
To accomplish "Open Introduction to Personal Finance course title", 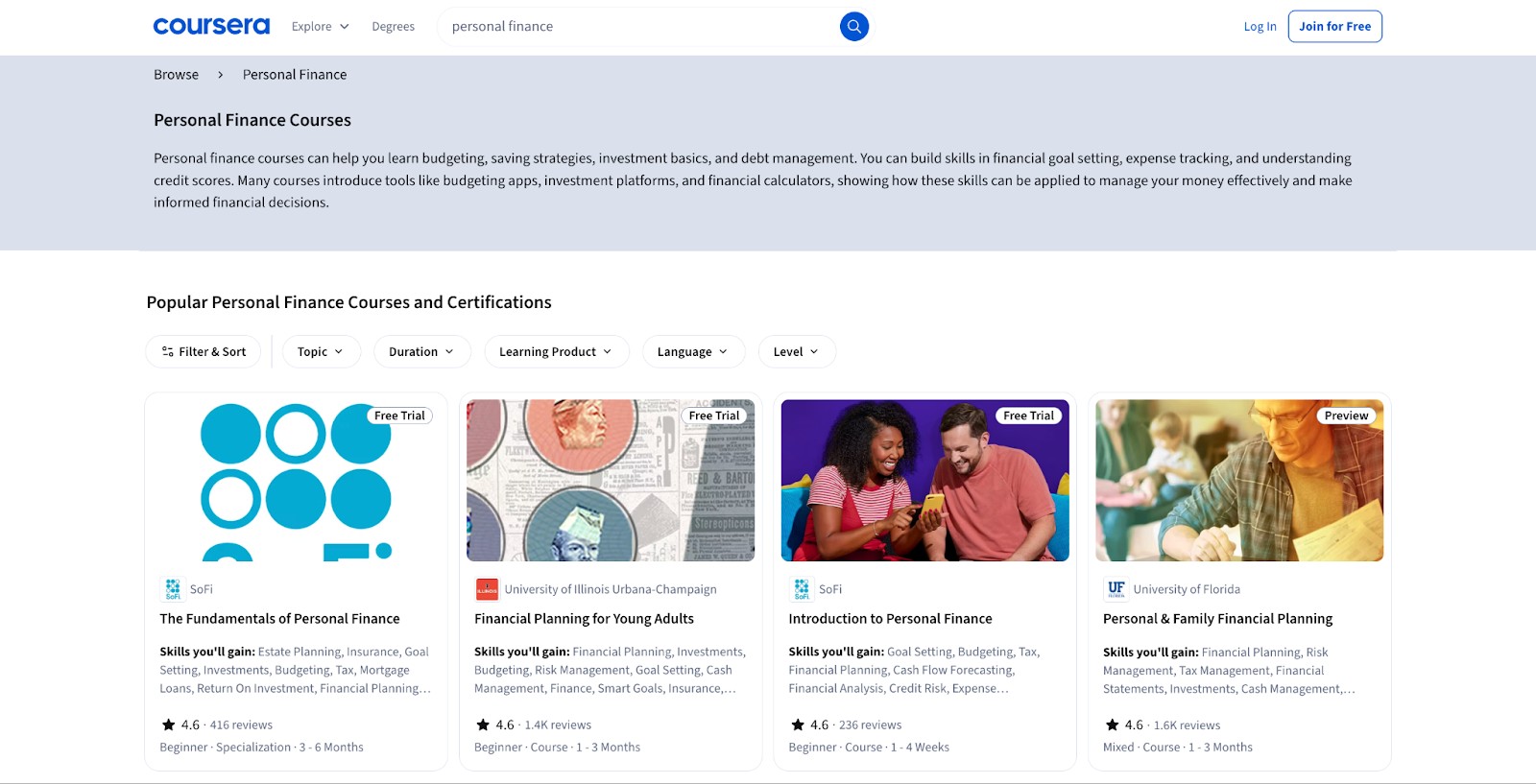I will (x=890, y=619).
